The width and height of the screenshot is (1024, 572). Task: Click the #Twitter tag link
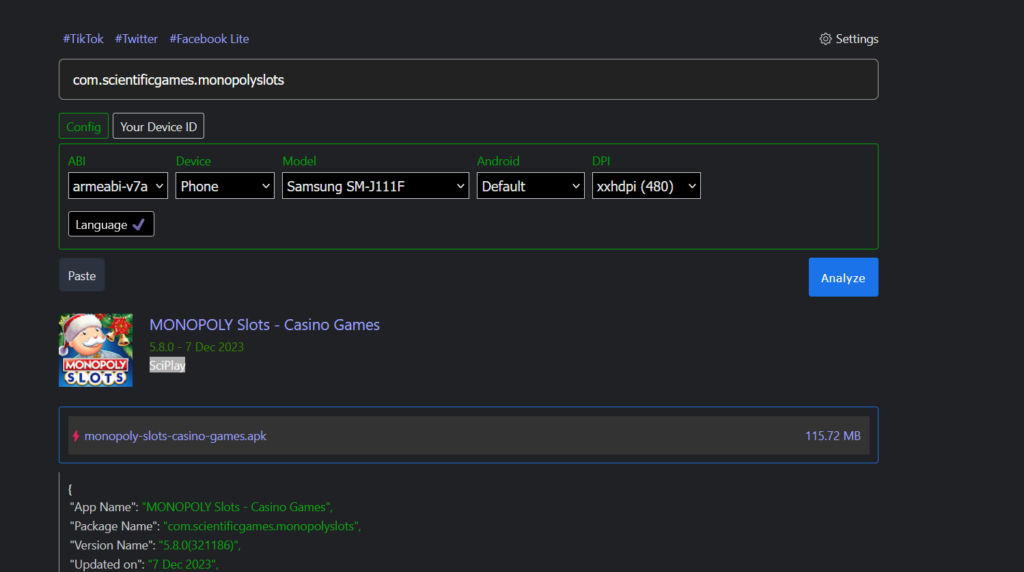point(136,39)
